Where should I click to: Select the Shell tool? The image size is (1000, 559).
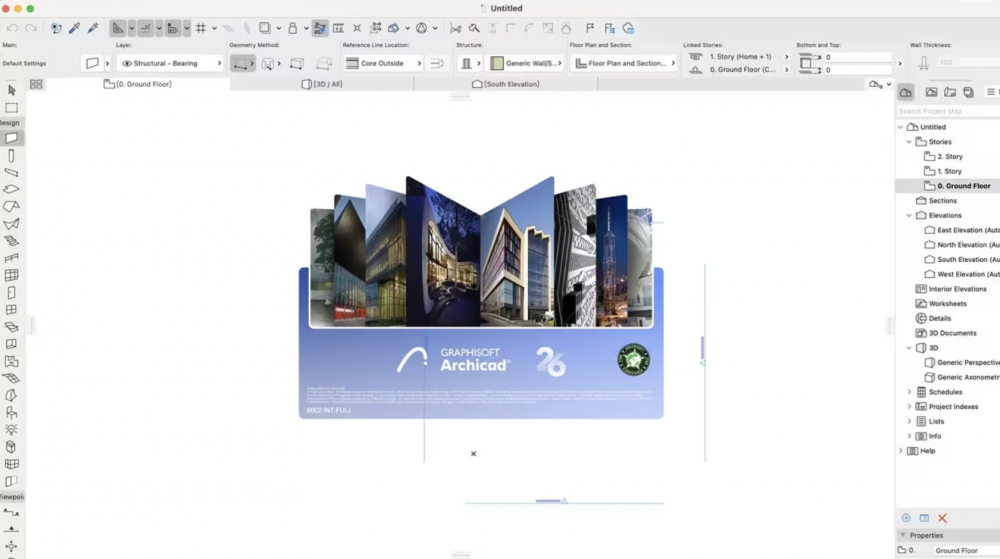click(11, 224)
